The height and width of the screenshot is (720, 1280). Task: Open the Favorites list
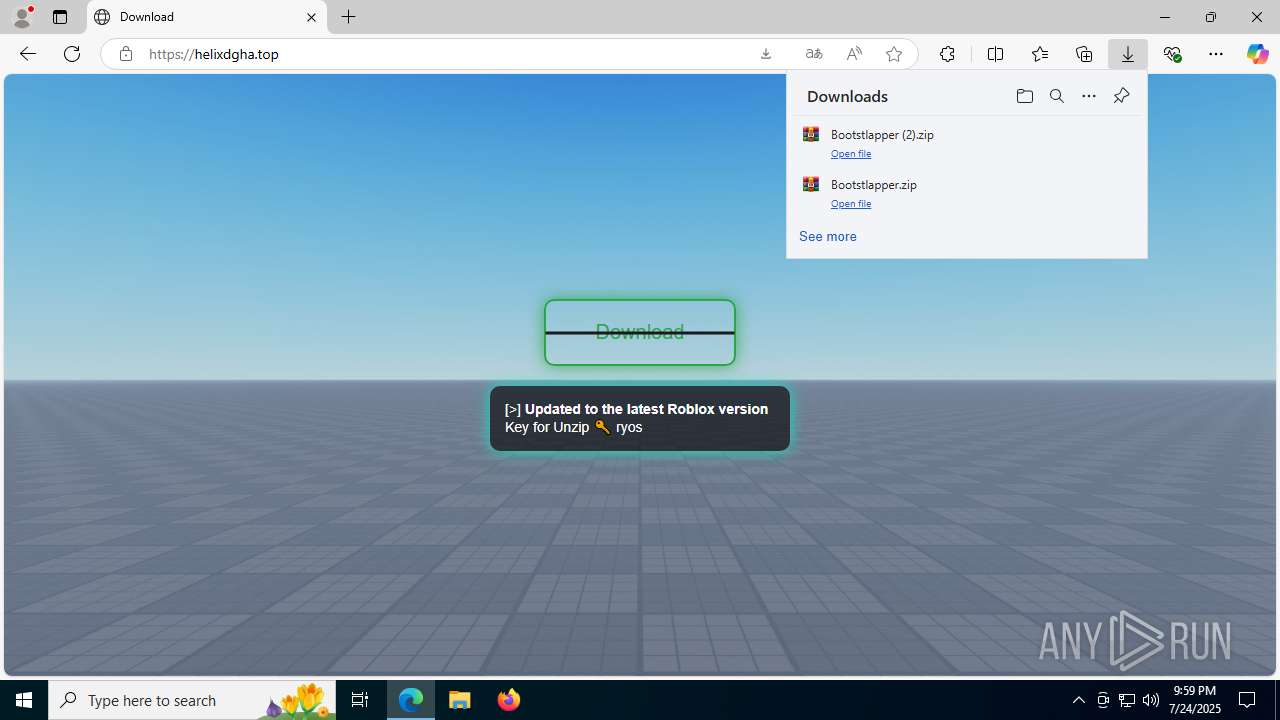1040,54
